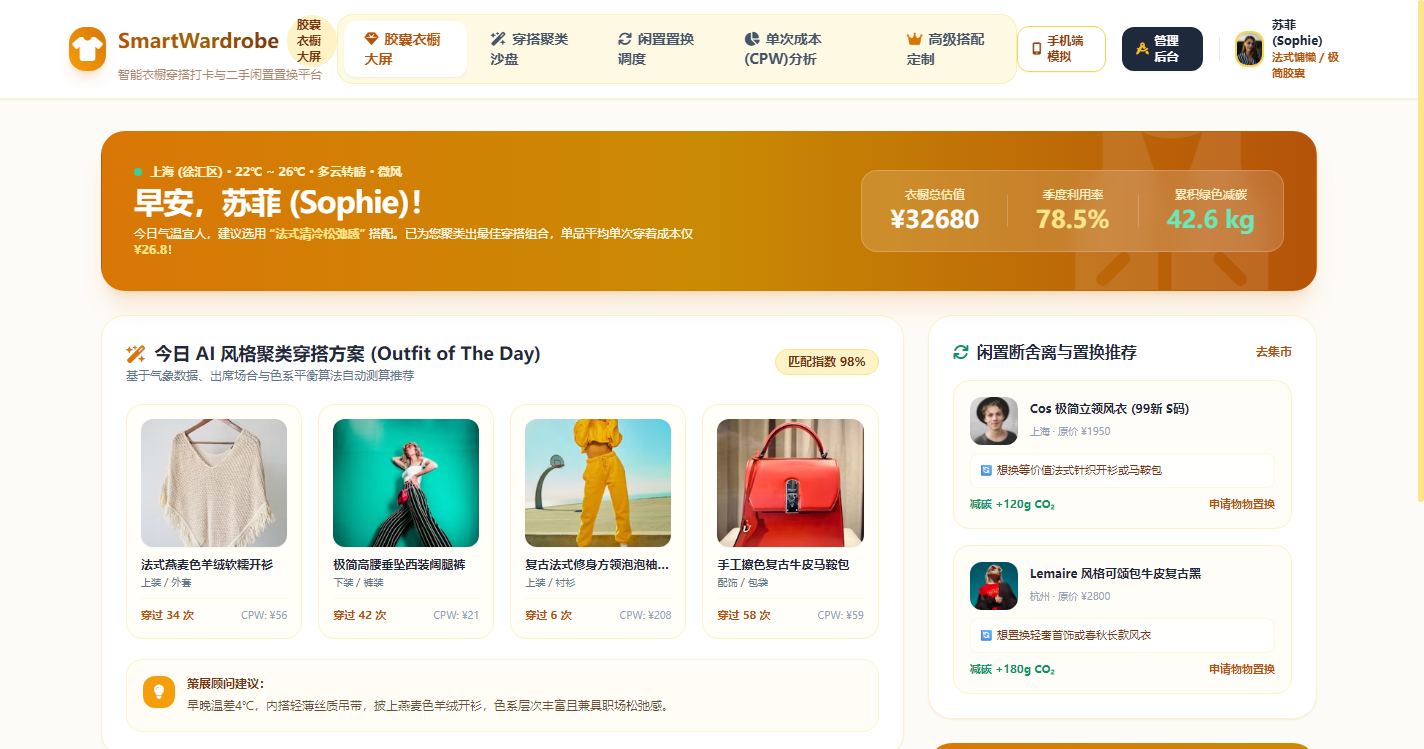Image resolution: width=1424 pixels, height=749 pixels.
Task: Click the 穿过 34 次 text
Action: (167, 615)
